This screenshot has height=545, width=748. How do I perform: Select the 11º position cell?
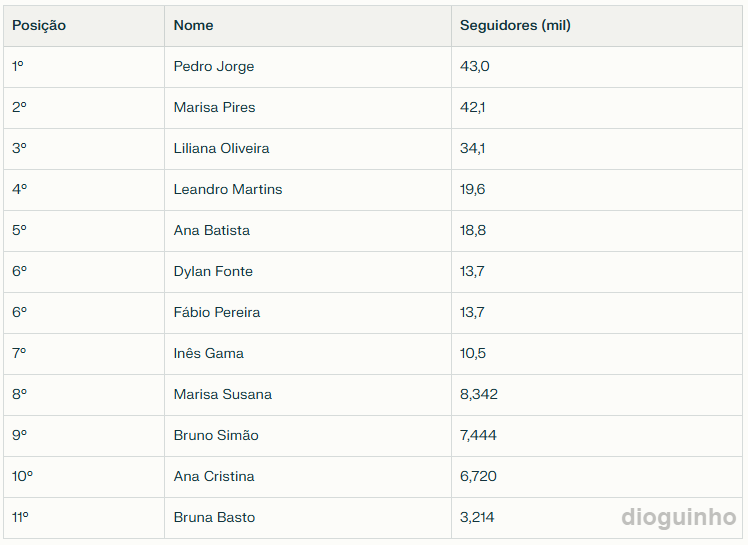[x=21, y=517]
